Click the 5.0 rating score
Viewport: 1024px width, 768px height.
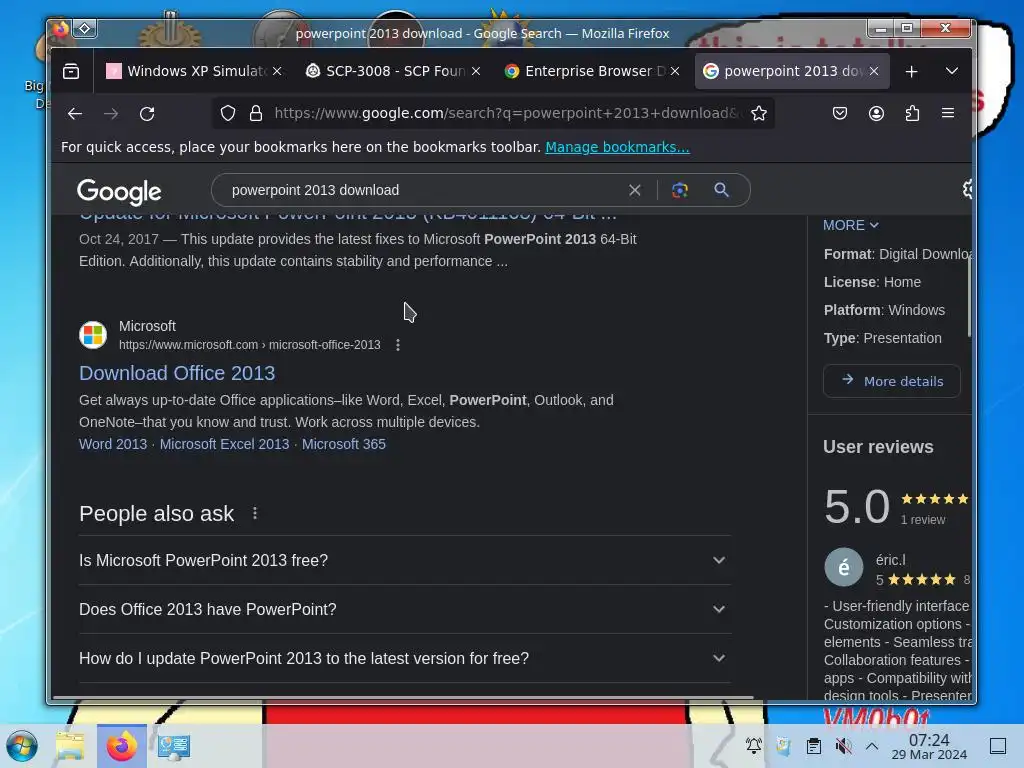(x=857, y=506)
